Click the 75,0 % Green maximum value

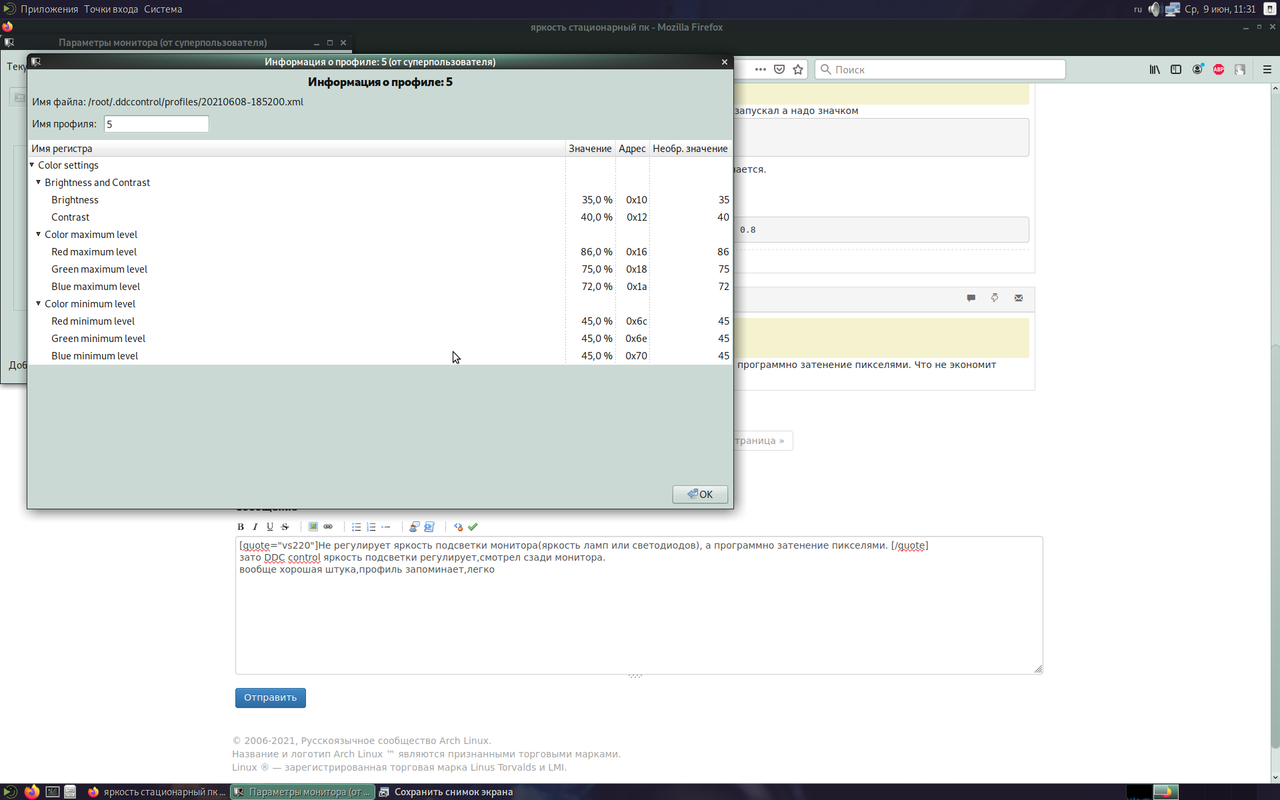point(597,269)
